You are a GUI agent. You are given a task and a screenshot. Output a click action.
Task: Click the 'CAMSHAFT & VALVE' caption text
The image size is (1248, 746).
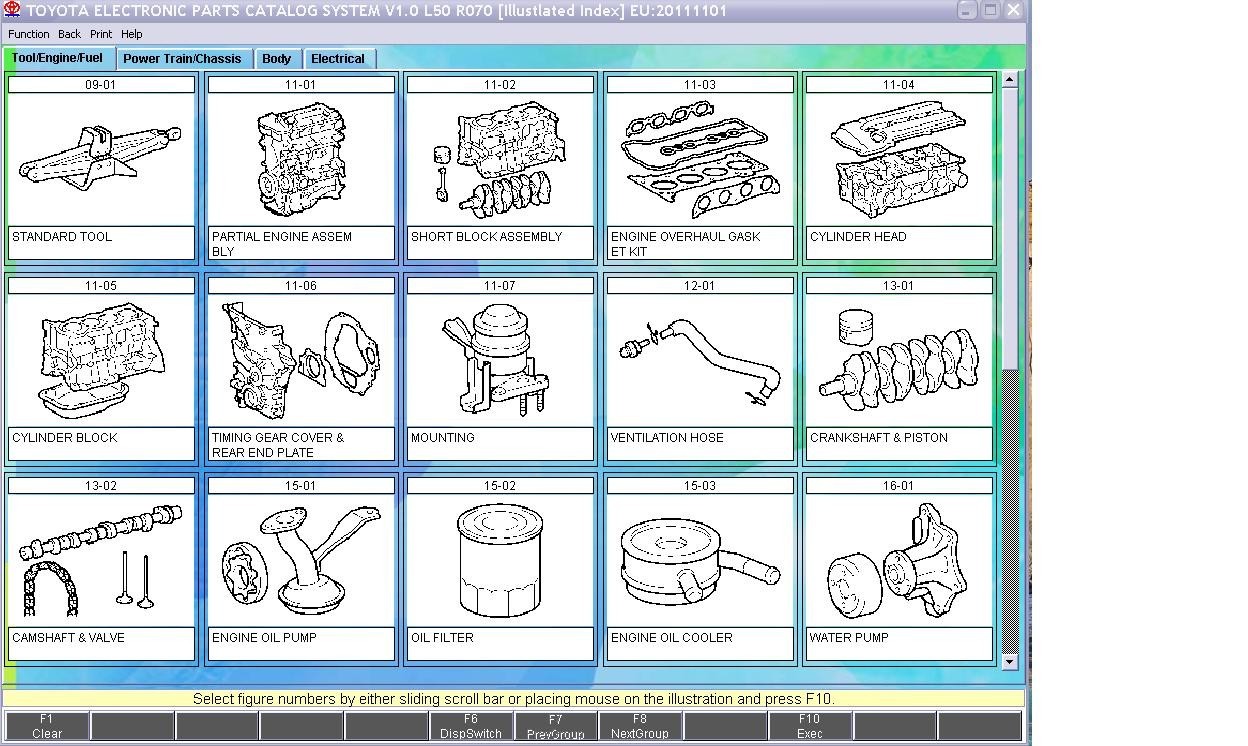(68, 638)
